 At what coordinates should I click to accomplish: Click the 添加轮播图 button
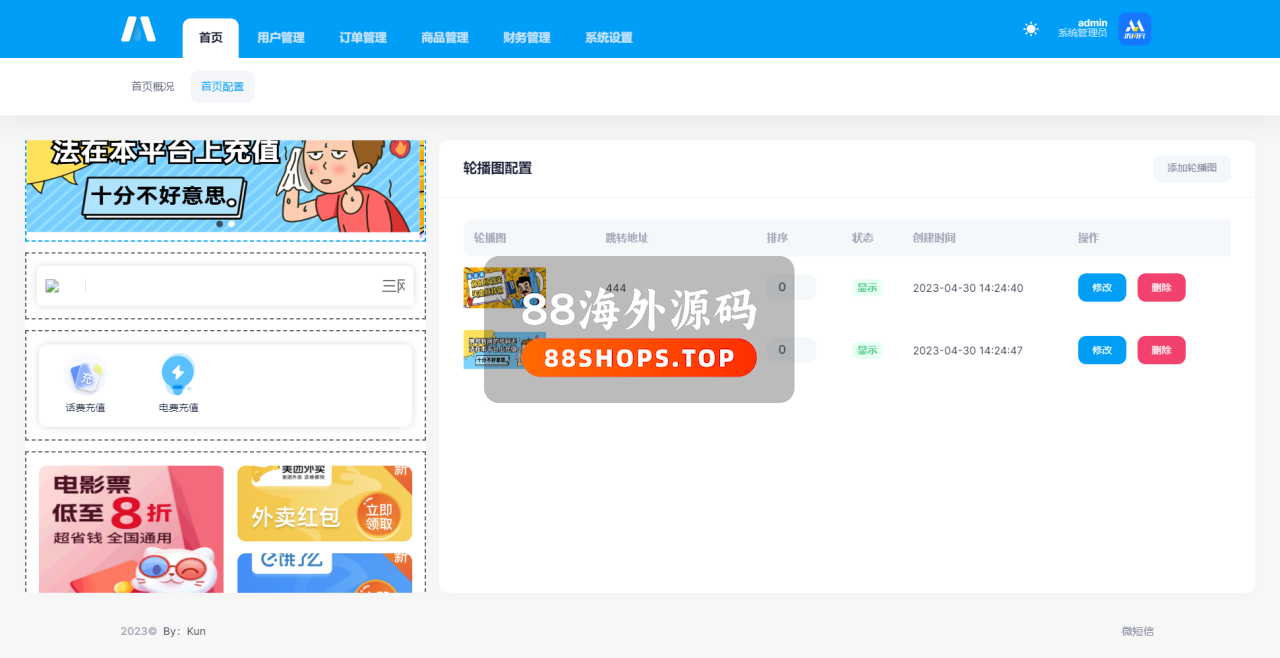pyautogui.click(x=1191, y=168)
